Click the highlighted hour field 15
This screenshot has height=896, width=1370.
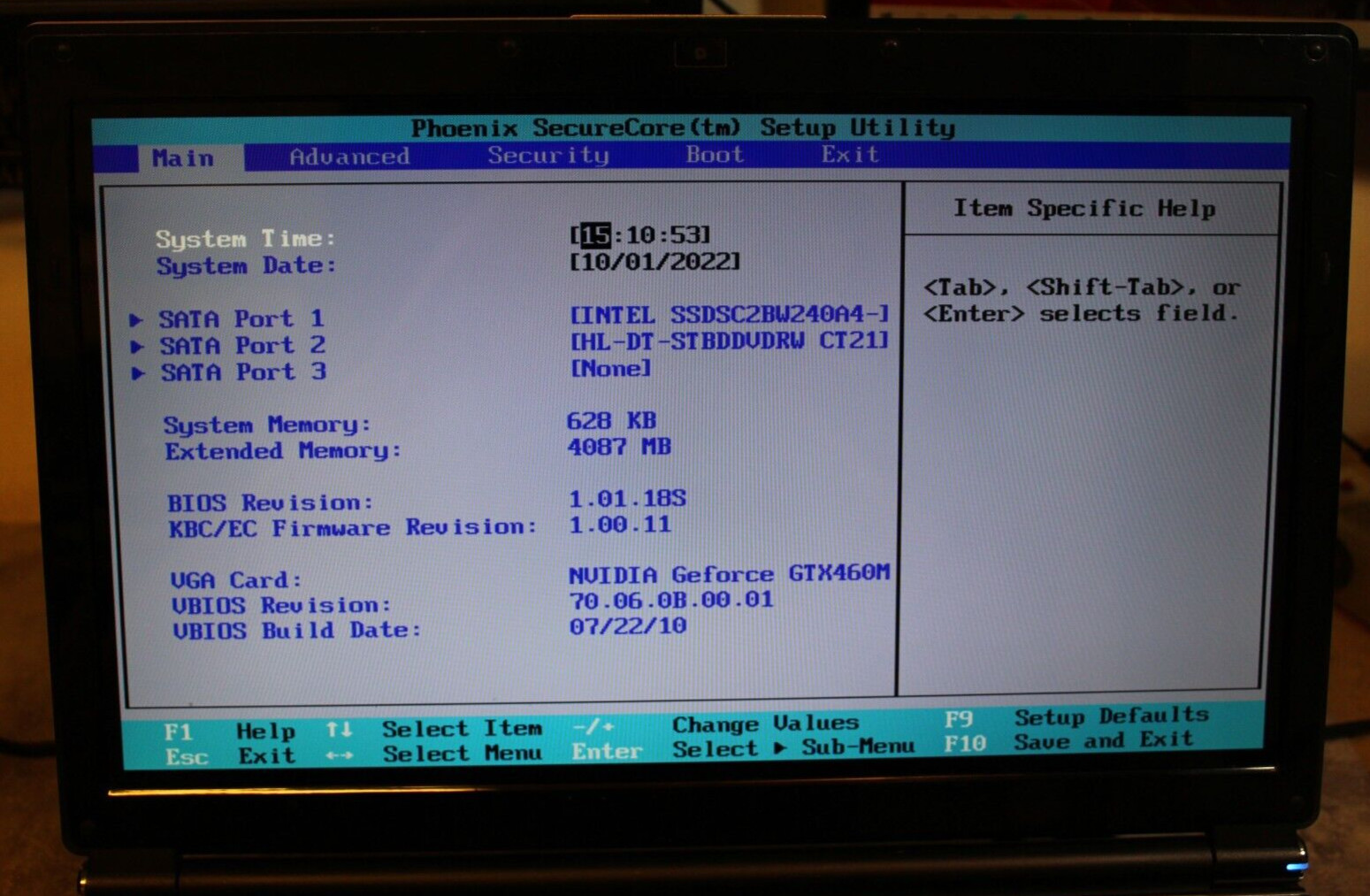pyautogui.click(x=596, y=234)
